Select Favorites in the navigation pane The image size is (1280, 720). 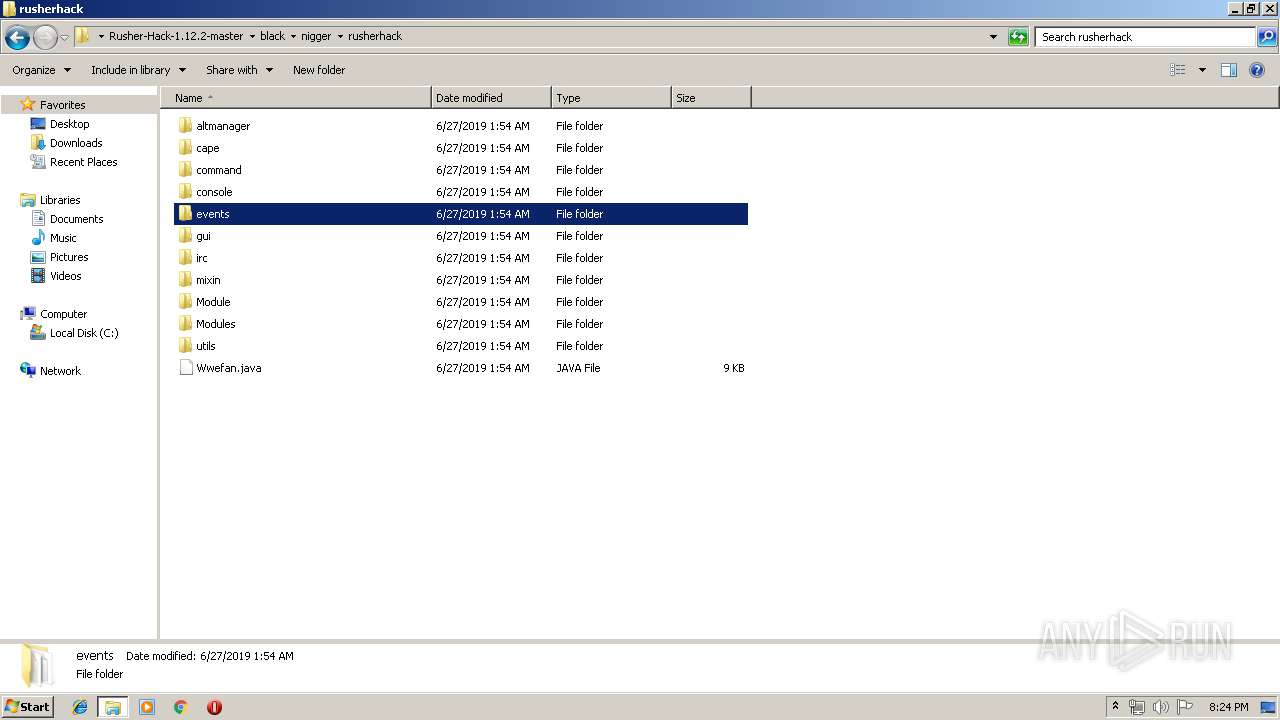(x=62, y=105)
